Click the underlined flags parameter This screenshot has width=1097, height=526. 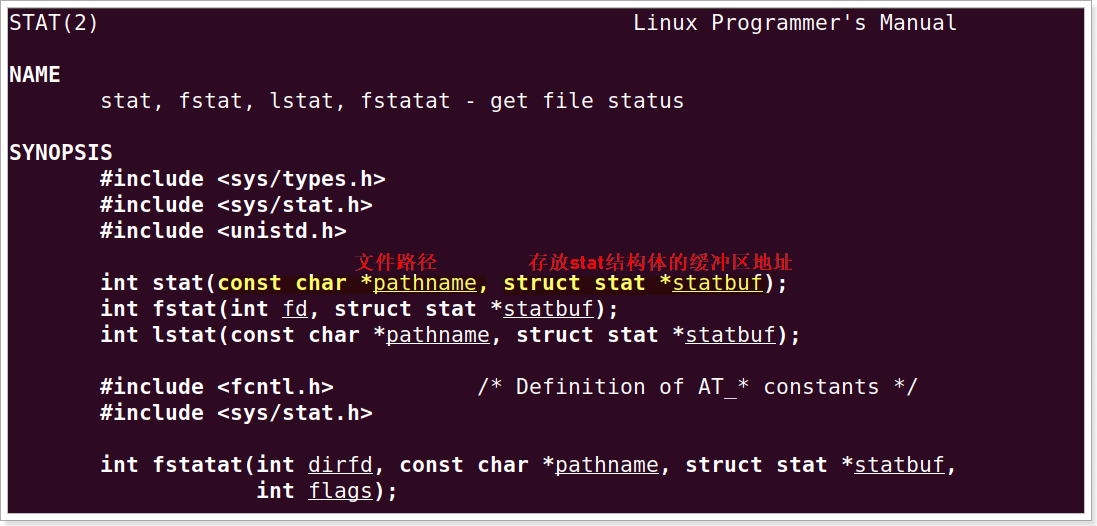coord(340,491)
